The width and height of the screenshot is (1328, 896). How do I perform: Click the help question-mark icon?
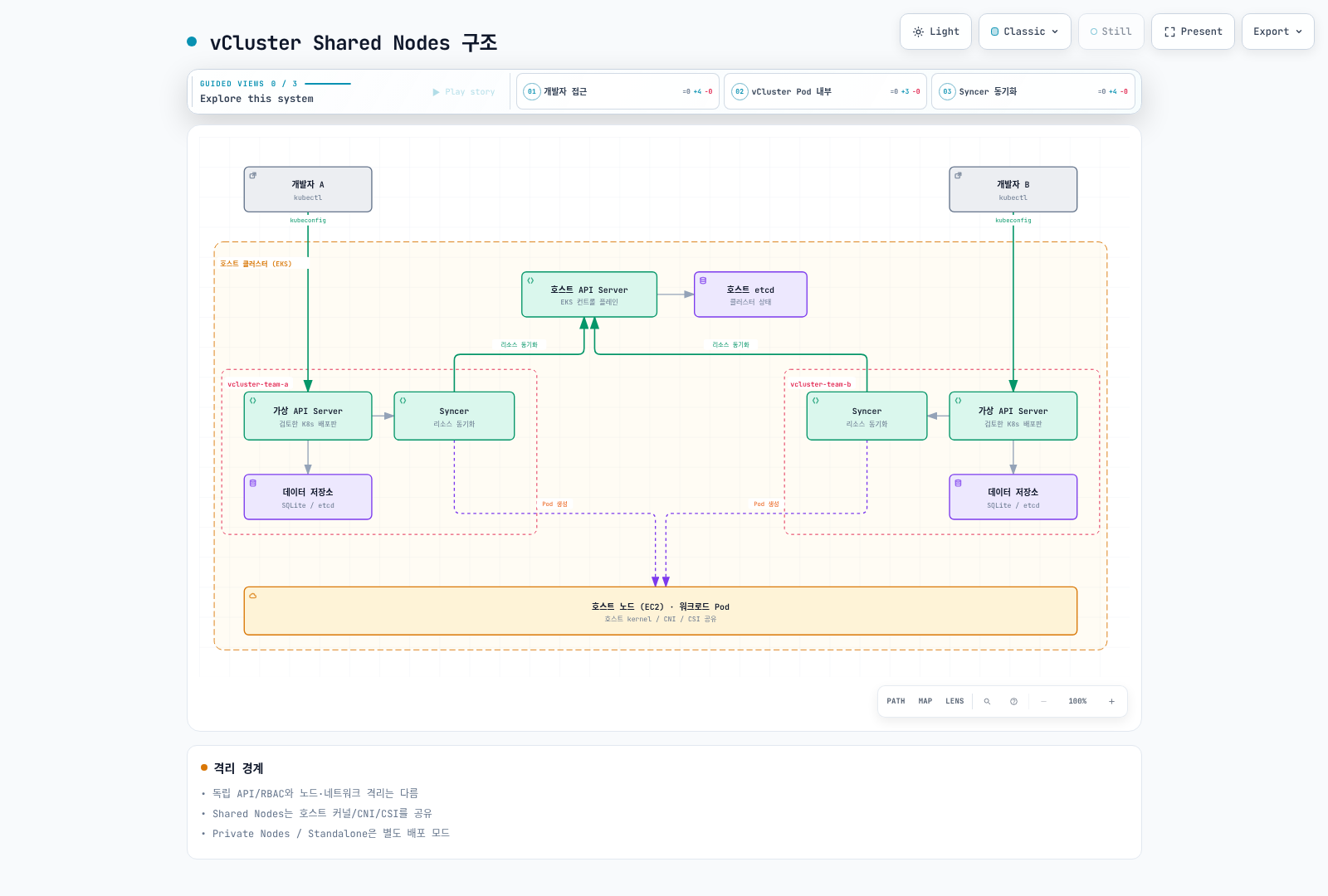pos(1013,701)
